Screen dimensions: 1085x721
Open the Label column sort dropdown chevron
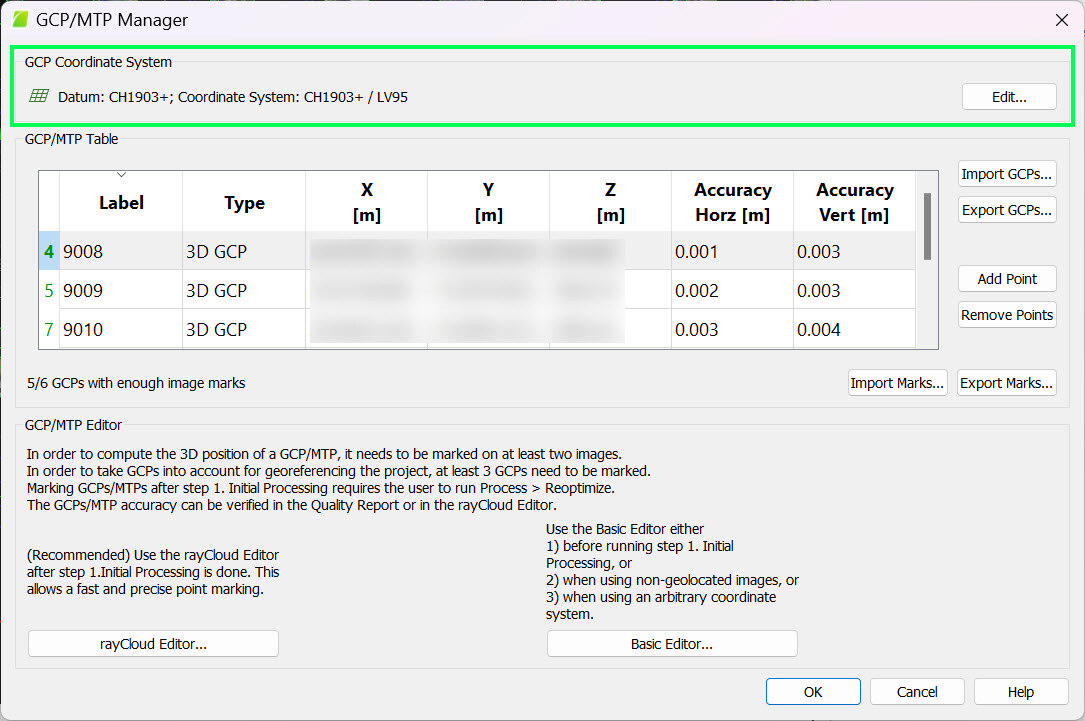pos(122,174)
